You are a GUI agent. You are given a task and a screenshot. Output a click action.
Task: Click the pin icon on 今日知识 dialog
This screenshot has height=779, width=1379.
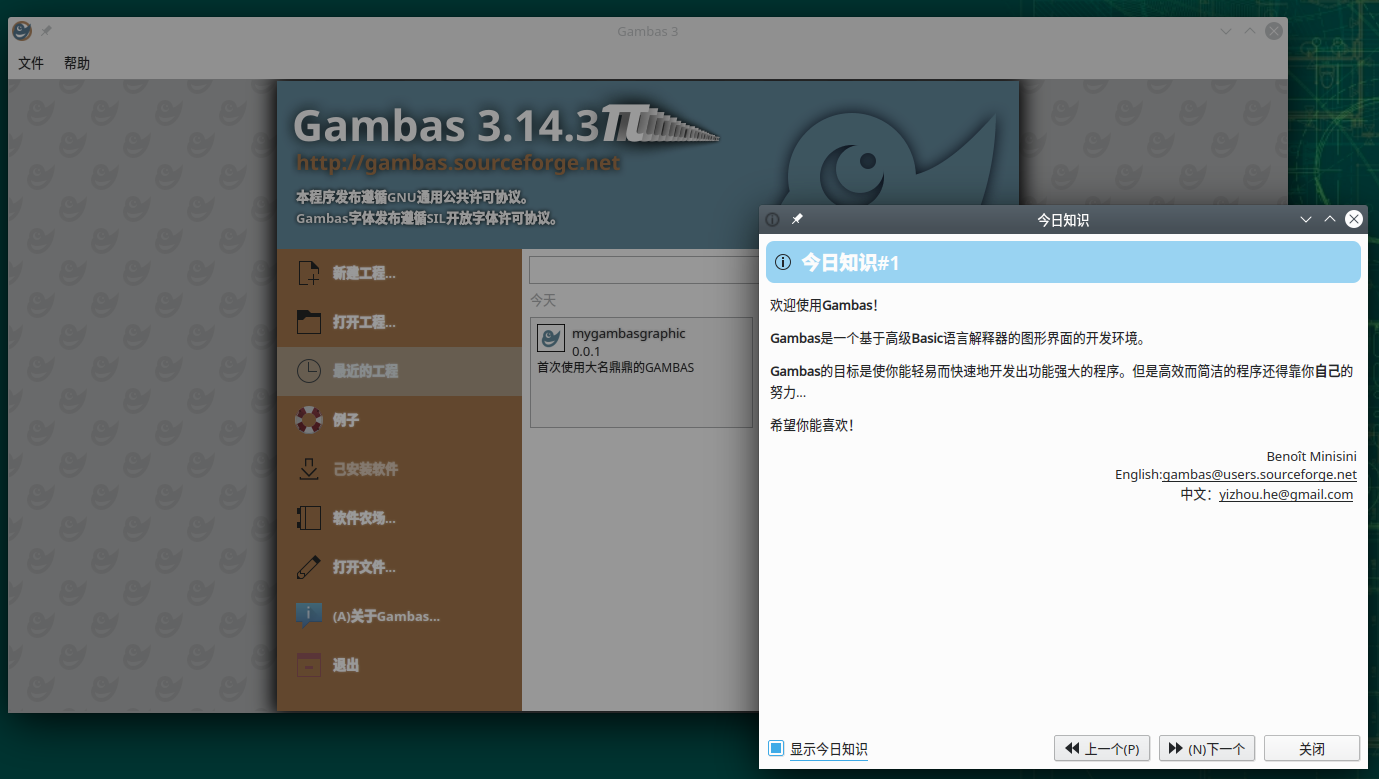tap(797, 219)
